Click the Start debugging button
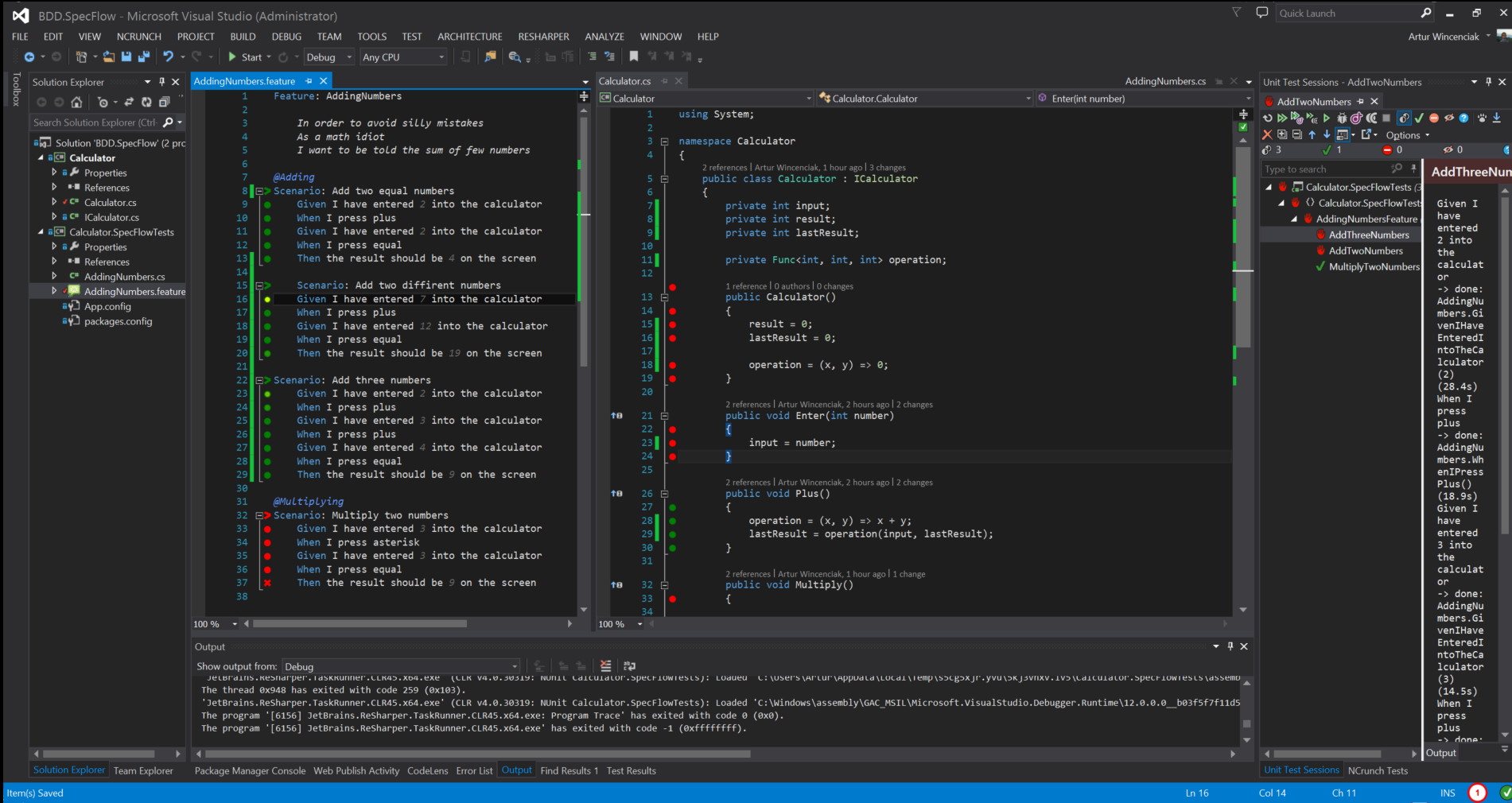 (x=246, y=57)
